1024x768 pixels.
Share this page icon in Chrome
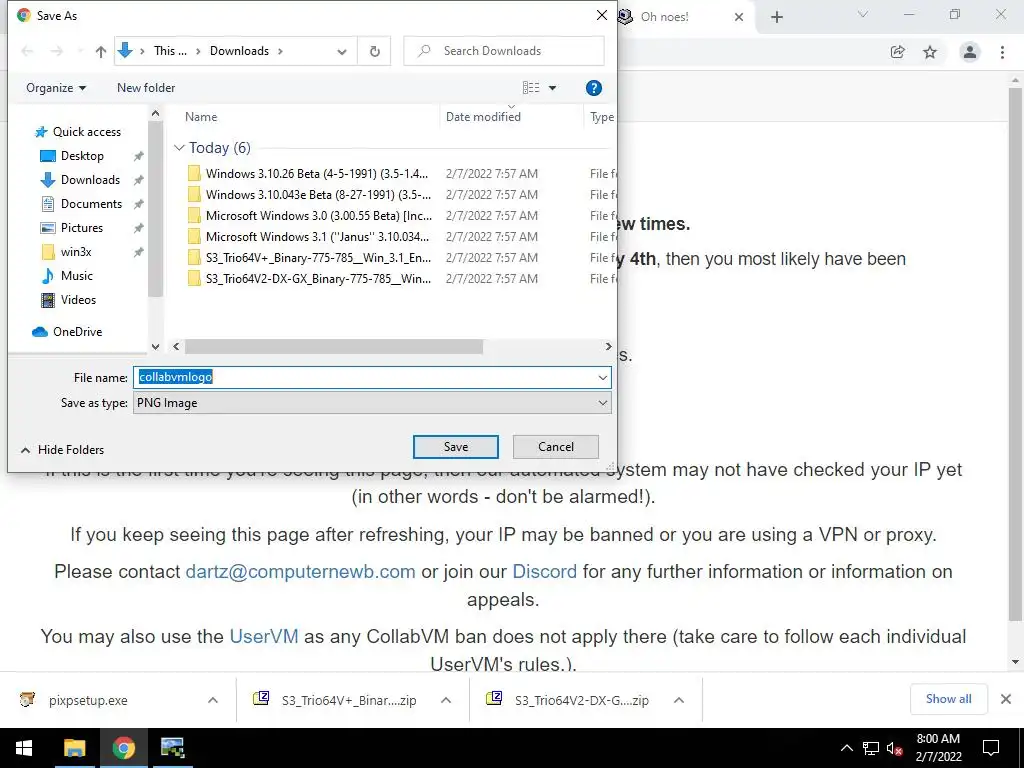(898, 52)
